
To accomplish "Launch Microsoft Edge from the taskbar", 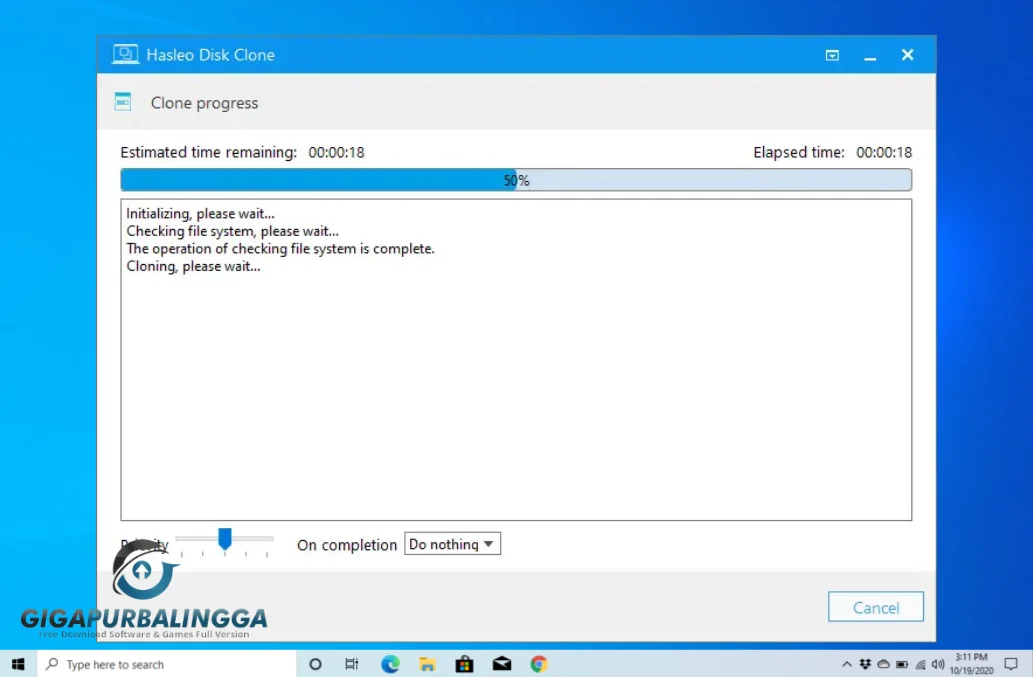I will click(390, 664).
